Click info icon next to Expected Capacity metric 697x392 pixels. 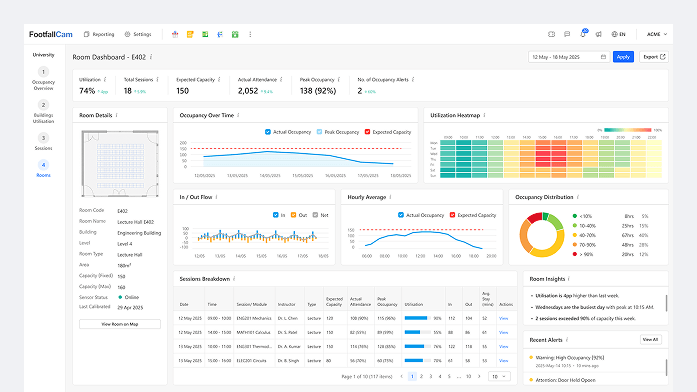pos(219,80)
